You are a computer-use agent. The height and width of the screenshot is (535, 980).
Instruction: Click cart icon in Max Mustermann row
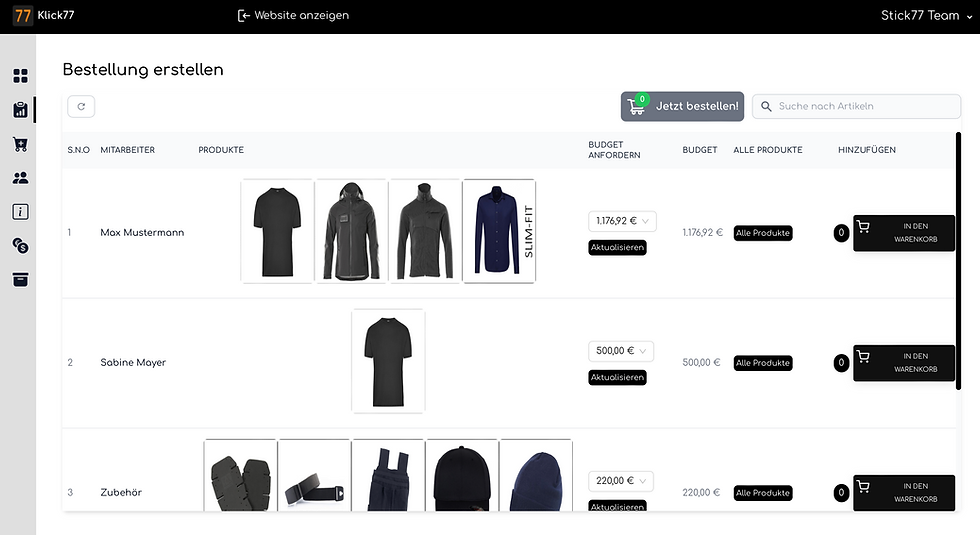[x=863, y=226]
